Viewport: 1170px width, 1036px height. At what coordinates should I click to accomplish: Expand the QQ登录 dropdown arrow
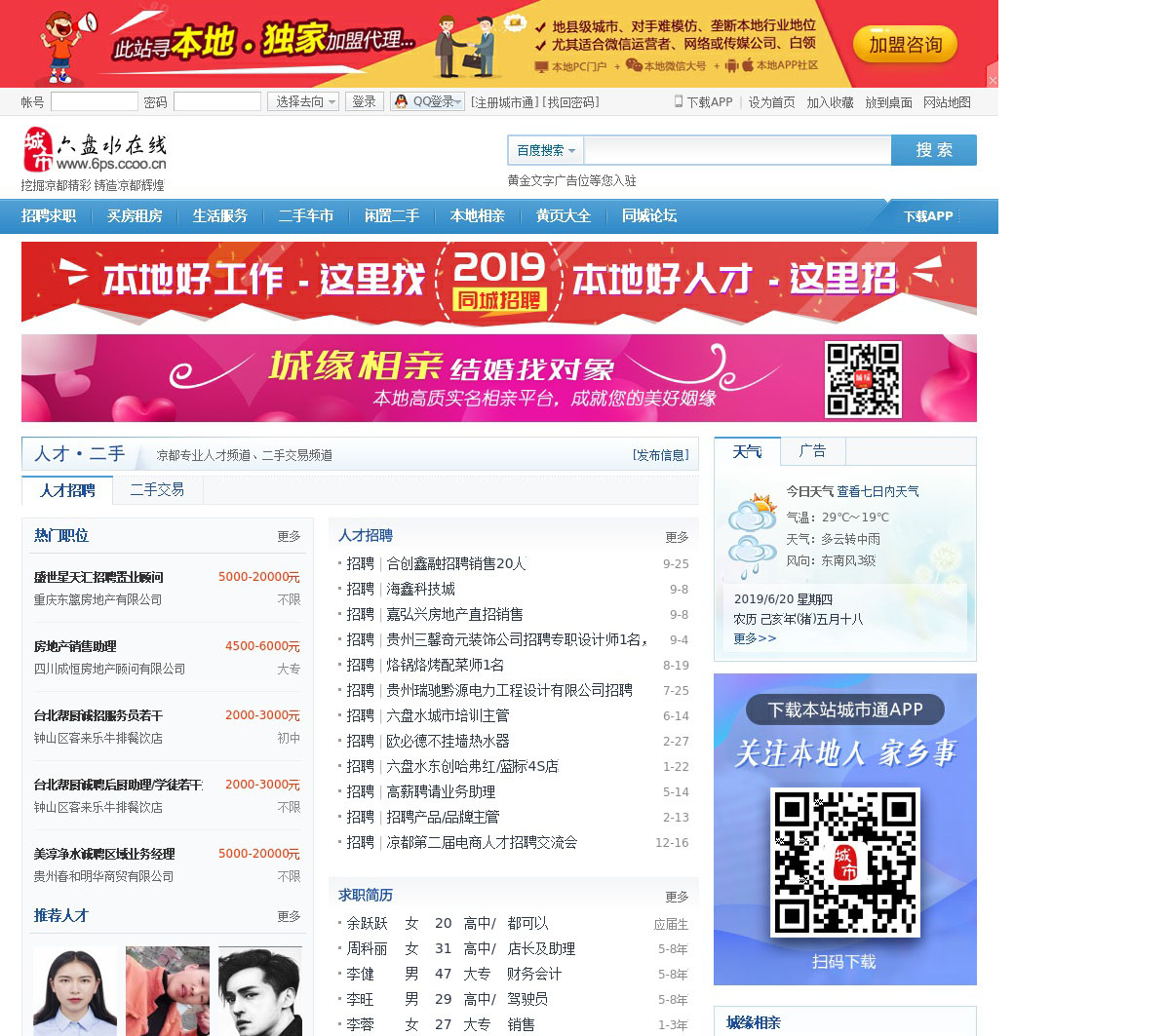pos(459,101)
